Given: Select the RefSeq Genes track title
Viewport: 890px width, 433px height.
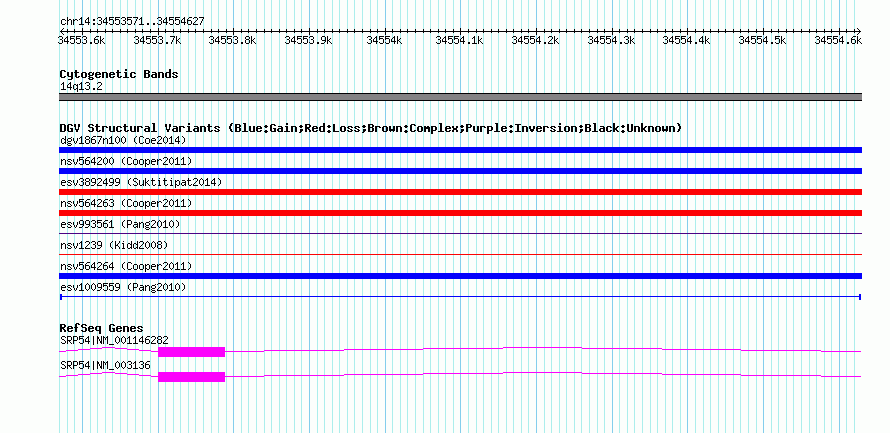Looking at the screenshot, I should tap(101, 328).
